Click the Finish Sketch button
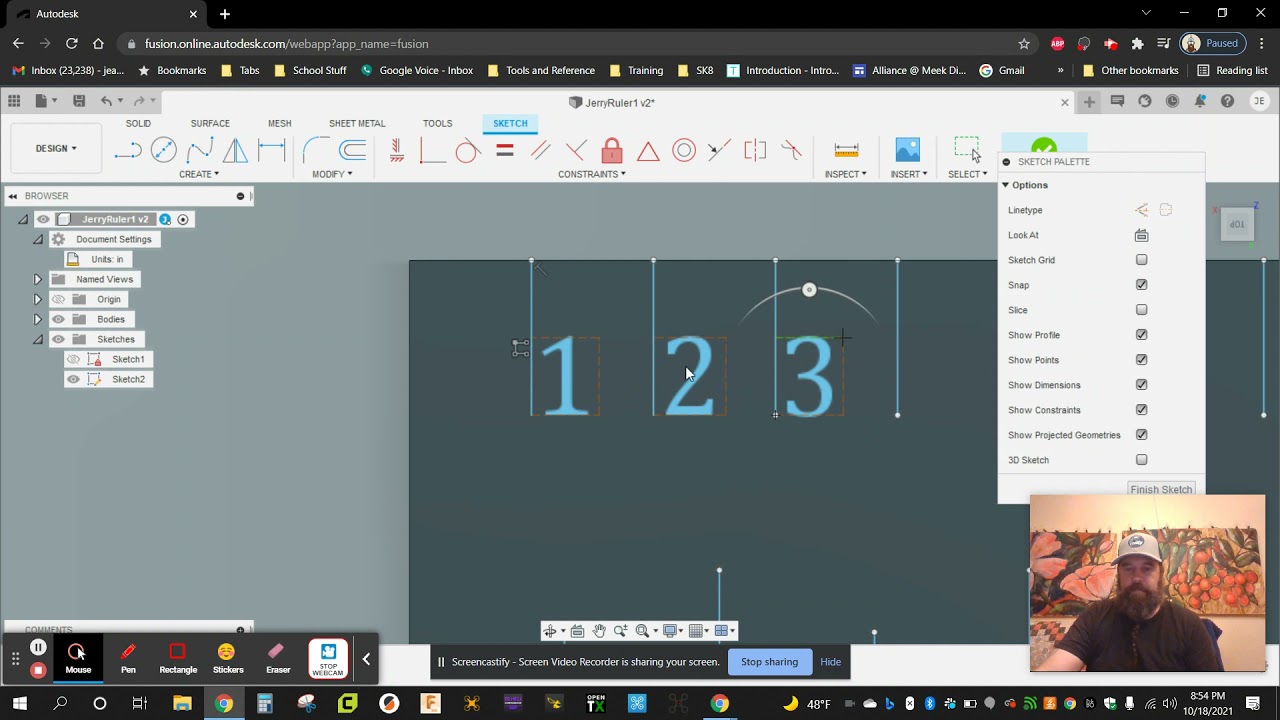Viewport: 1280px width, 720px height. (1161, 489)
